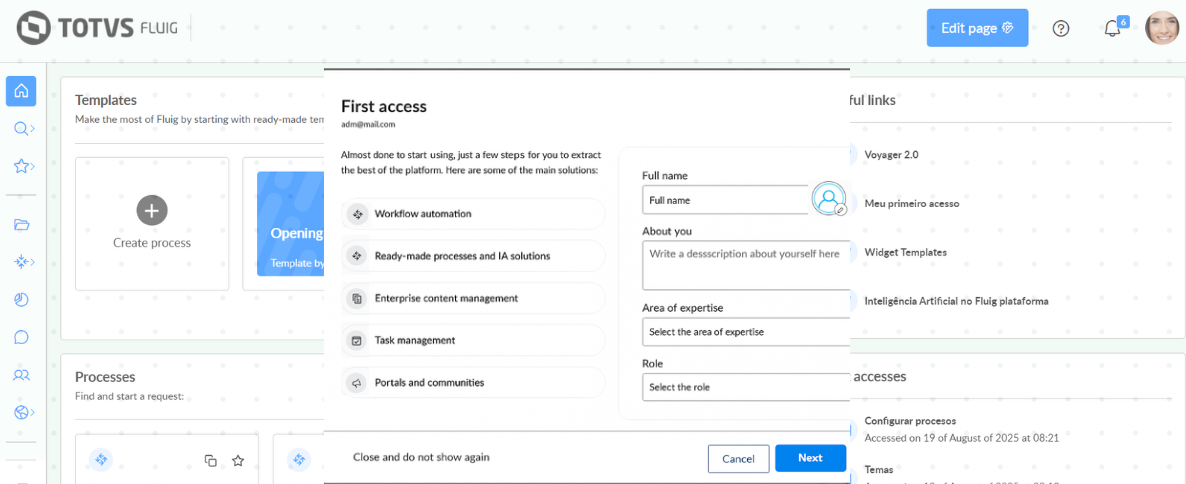Open the notifications bell
The image size is (1186, 484).
tap(1112, 28)
